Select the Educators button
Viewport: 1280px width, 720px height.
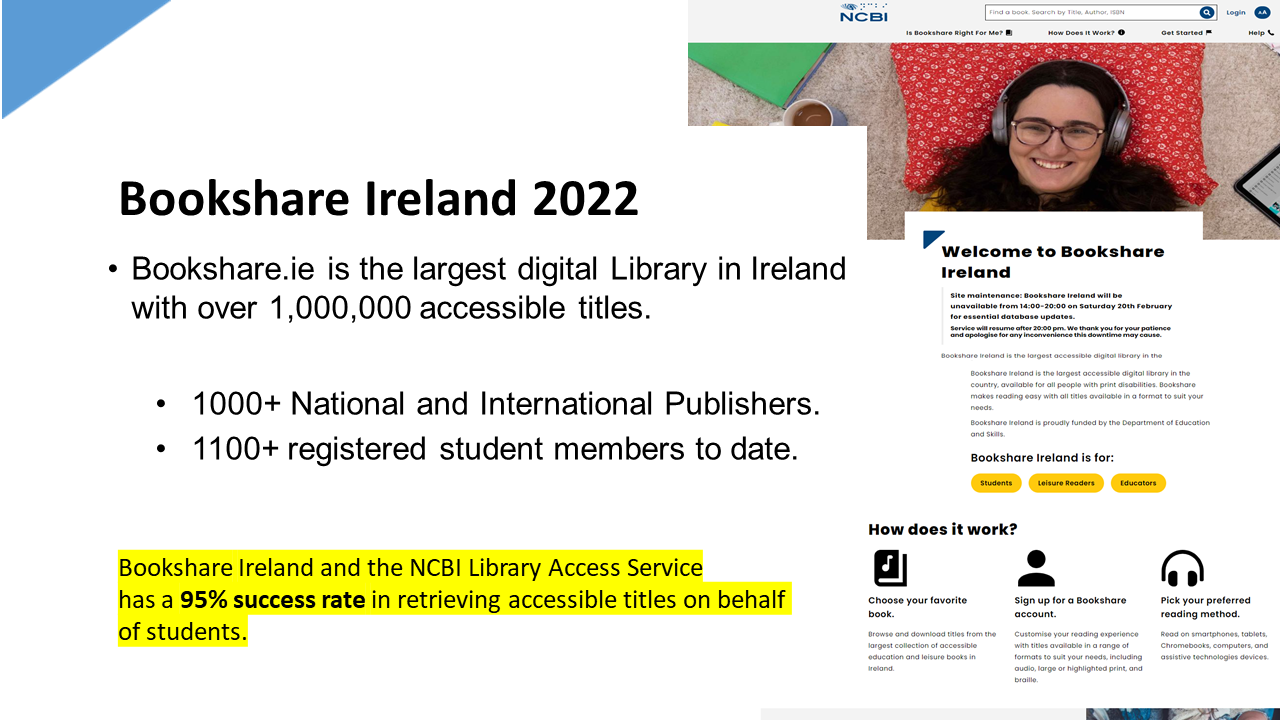click(x=1138, y=483)
